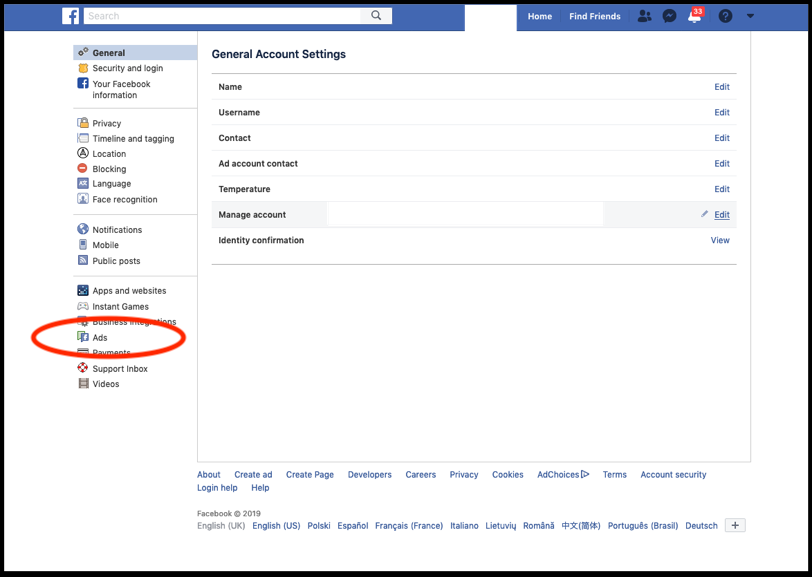Edit the Name setting

722,86
